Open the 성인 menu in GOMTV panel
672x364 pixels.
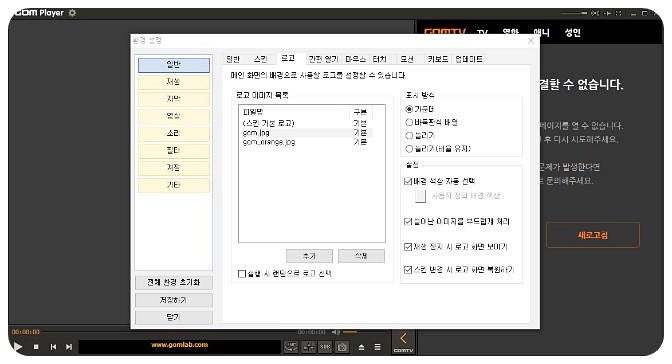(x=573, y=32)
